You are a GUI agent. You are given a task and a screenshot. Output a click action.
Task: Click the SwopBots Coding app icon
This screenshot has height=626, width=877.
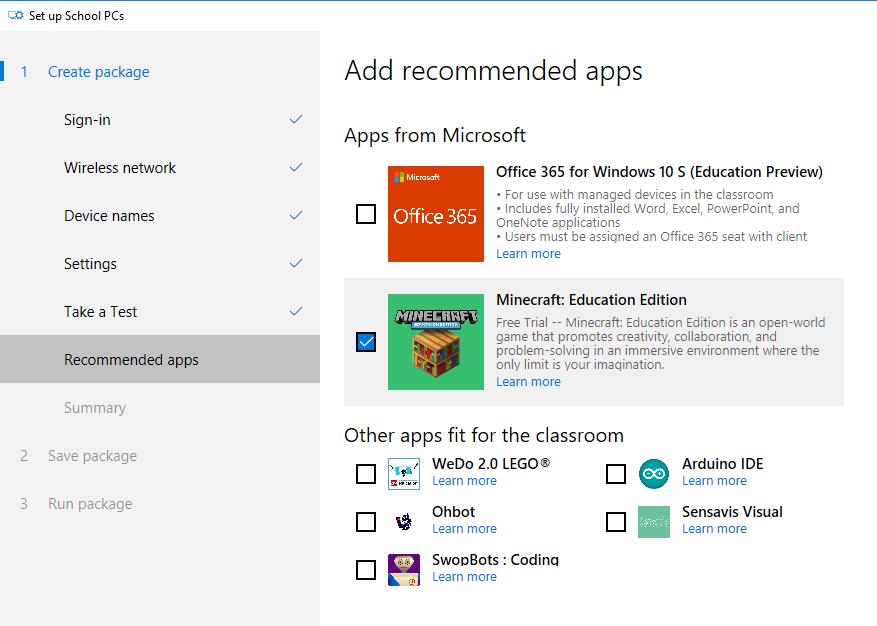pos(404,570)
